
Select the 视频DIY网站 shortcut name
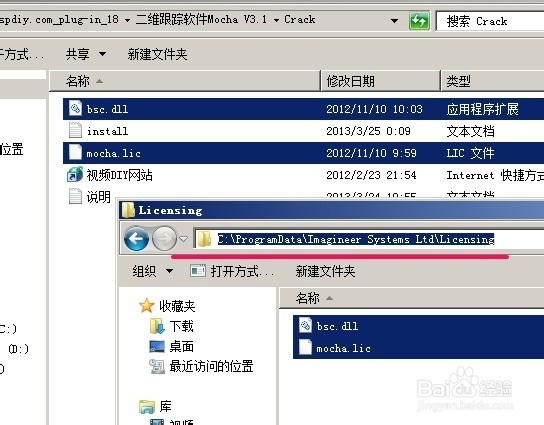pyautogui.click(x=119, y=175)
